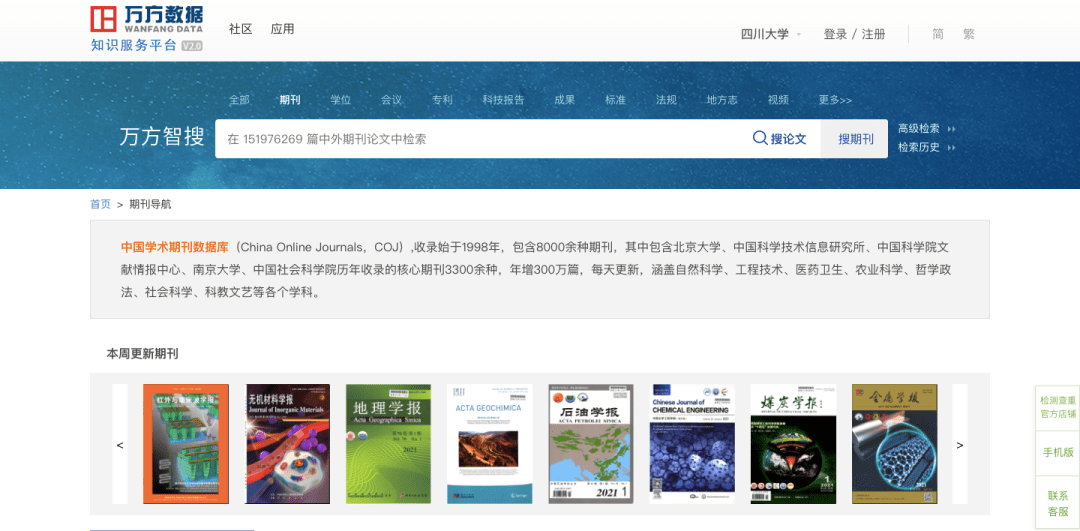Click the 搜期刊 button

click(855, 139)
